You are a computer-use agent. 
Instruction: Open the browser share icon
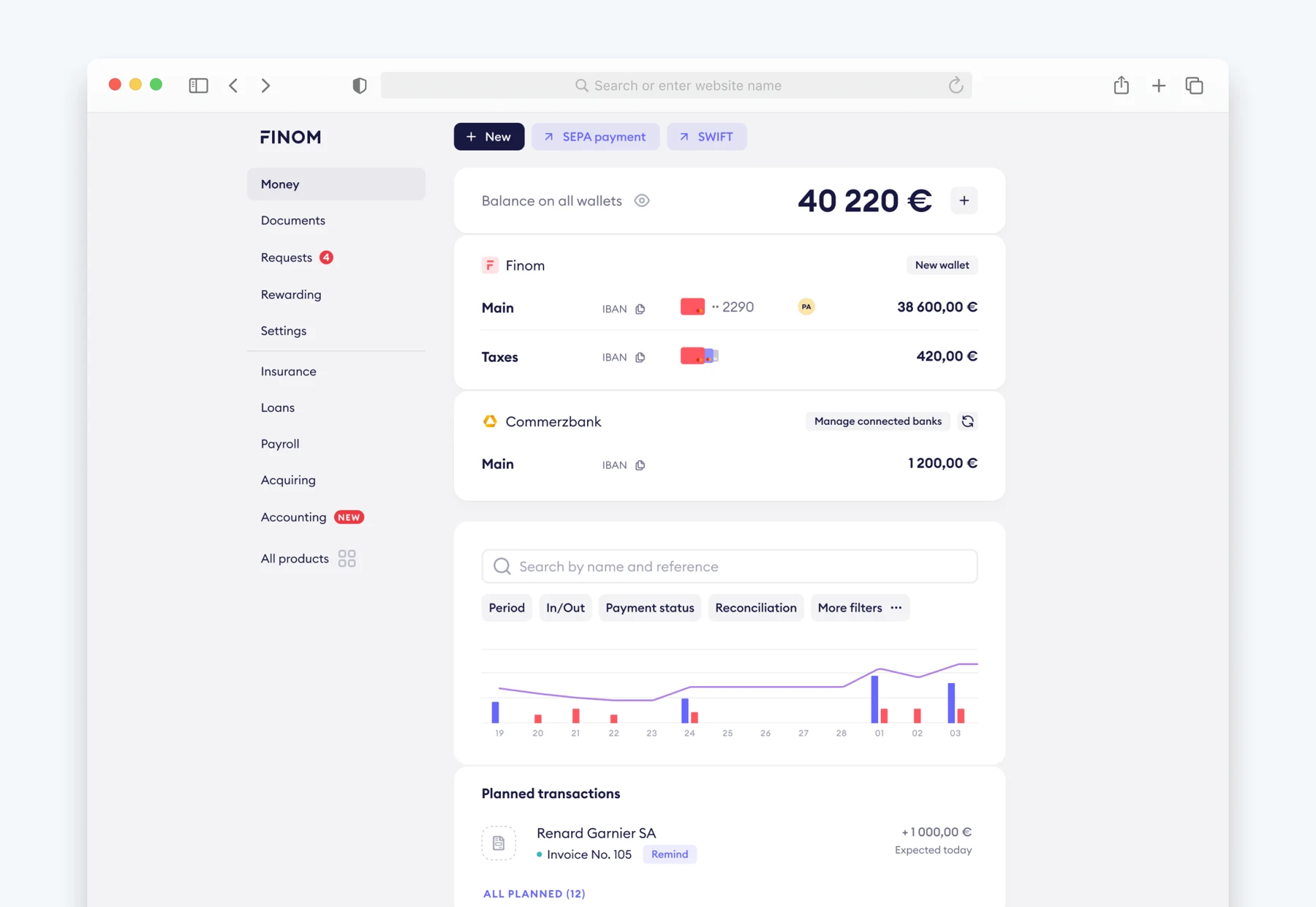[x=1122, y=85]
